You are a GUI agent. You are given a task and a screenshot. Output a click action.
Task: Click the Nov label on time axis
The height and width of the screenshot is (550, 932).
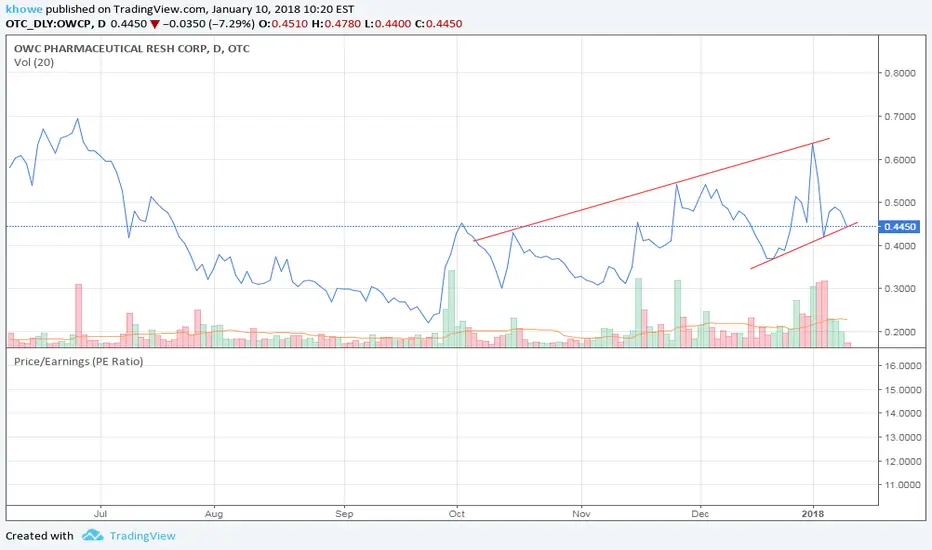coord(581,513)
